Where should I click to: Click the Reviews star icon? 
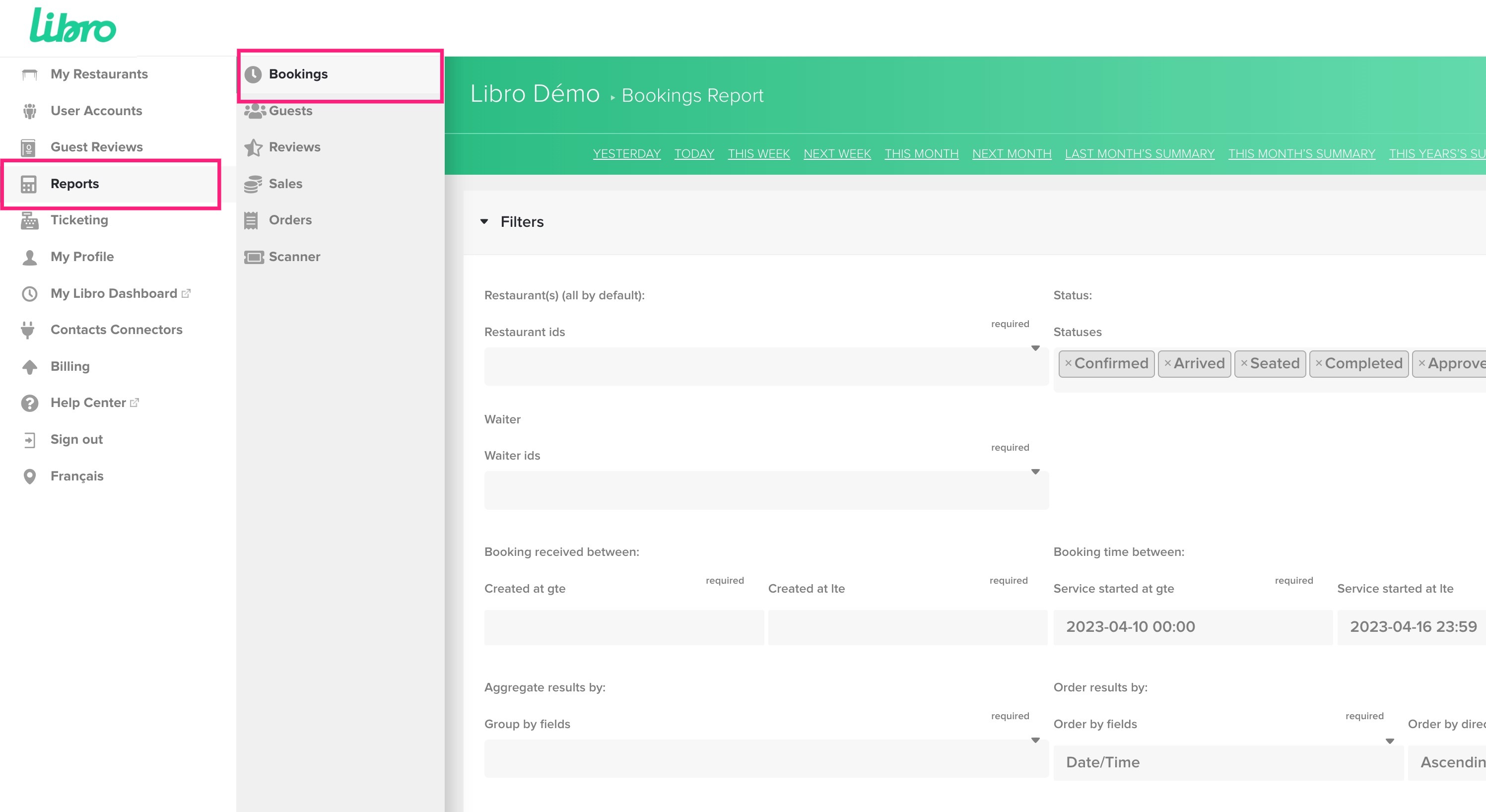tap(253, 147)
